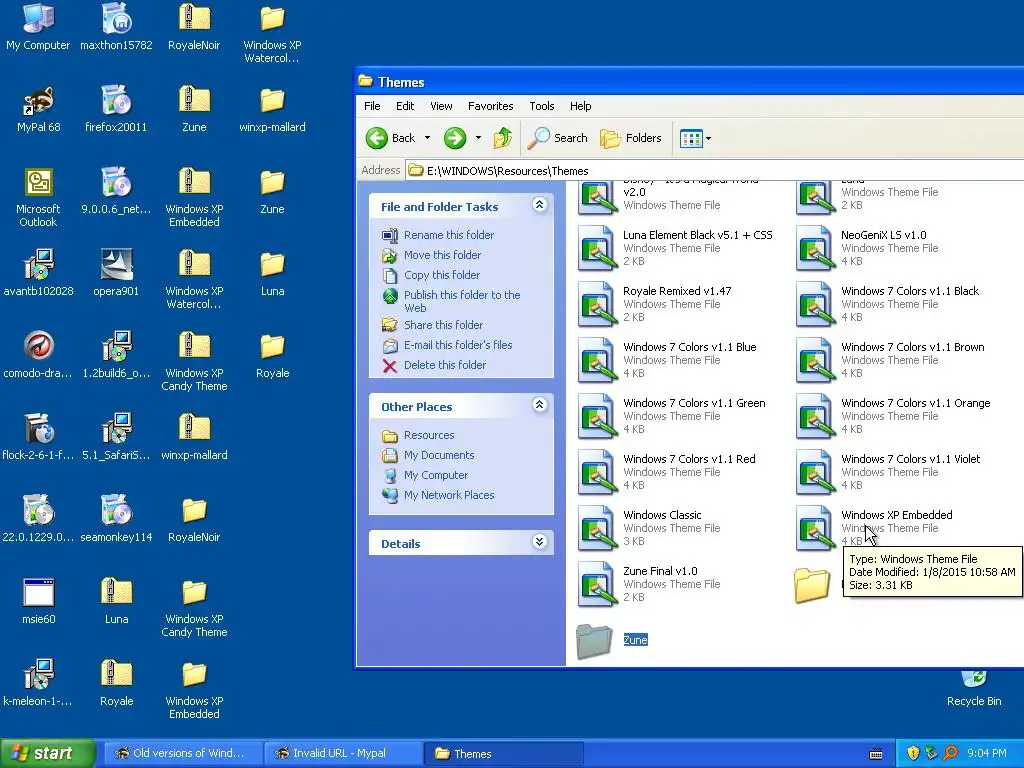Go to My Documents in Other Places
1024x768 pixels.
point(439,455)
